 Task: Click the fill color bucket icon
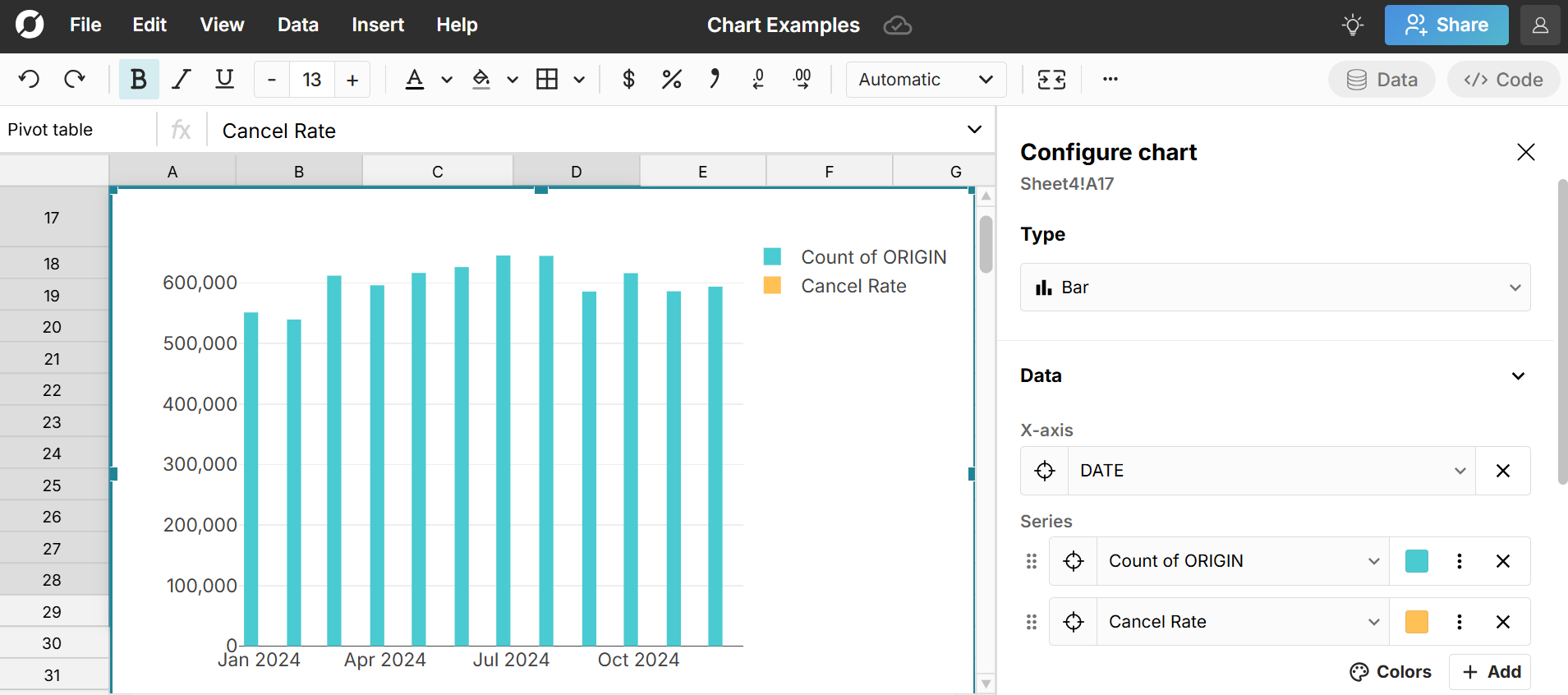[481, 80]
